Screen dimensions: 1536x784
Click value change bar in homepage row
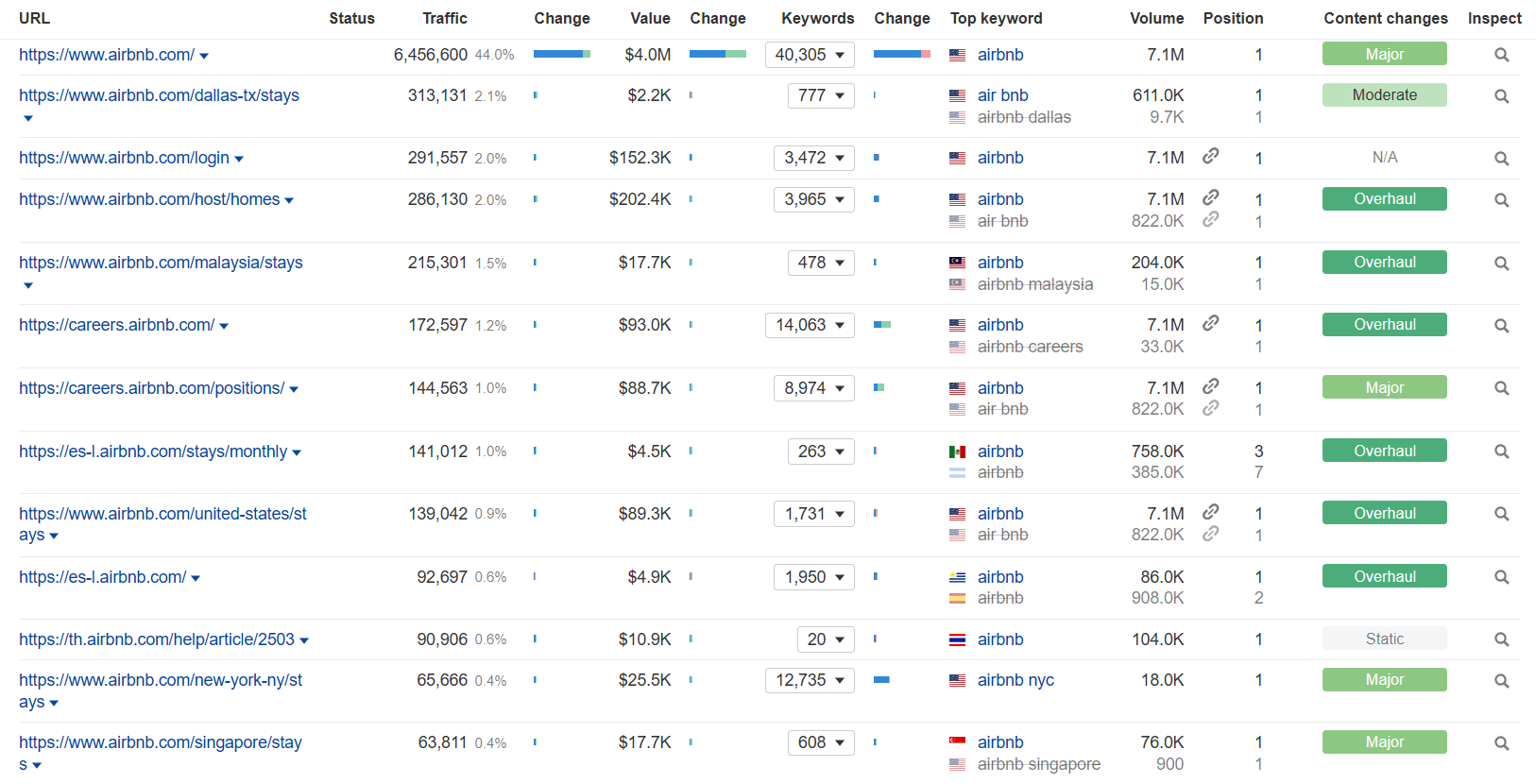point(718,54)
